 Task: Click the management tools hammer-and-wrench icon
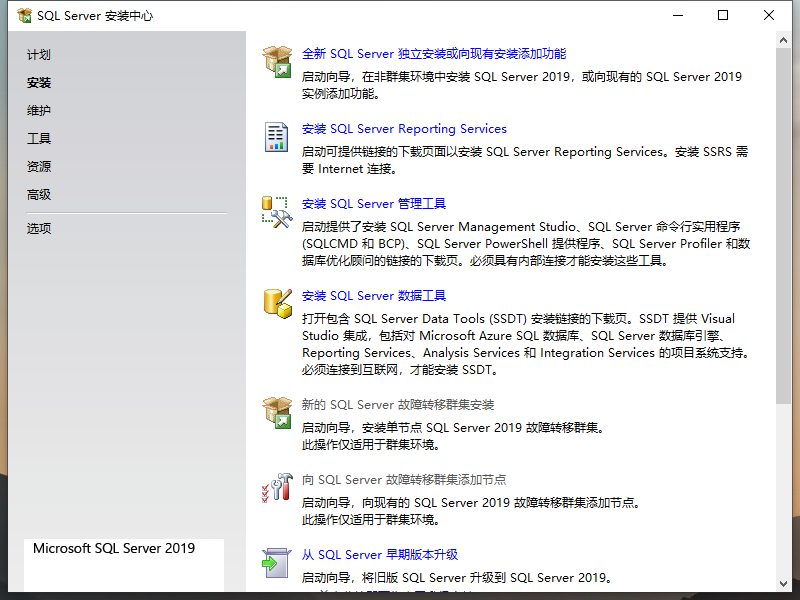point(277,212)
